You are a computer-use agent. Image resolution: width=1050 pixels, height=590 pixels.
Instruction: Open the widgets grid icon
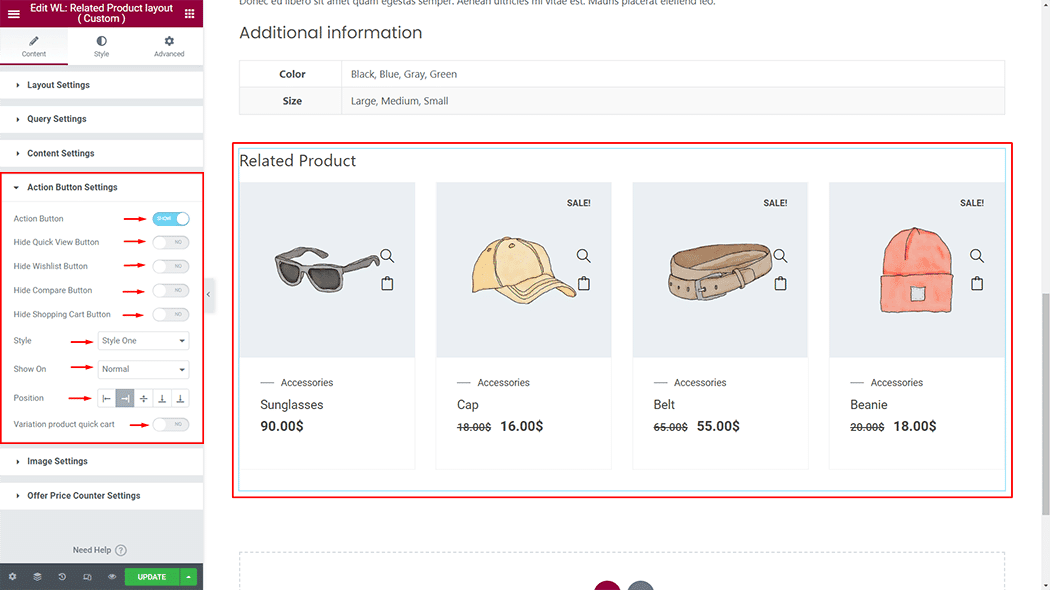pyautogui.click(x=190, y=14)
